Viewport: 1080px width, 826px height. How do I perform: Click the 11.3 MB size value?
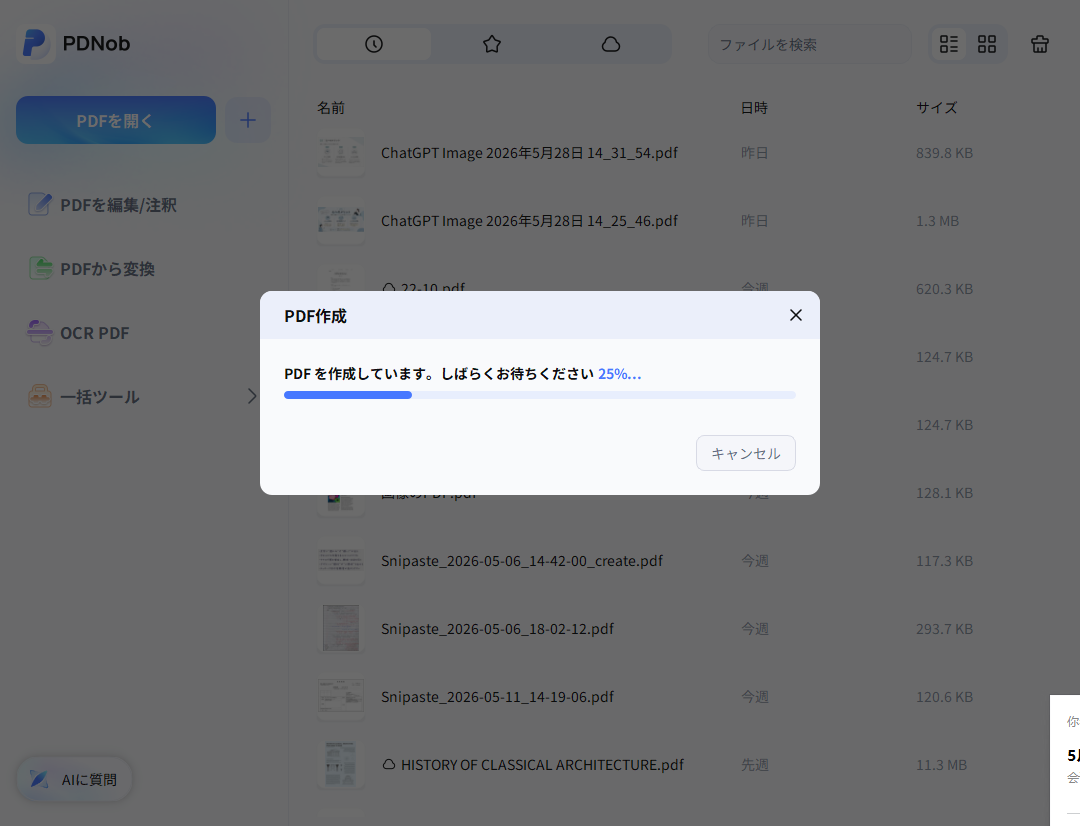(942, 765)
